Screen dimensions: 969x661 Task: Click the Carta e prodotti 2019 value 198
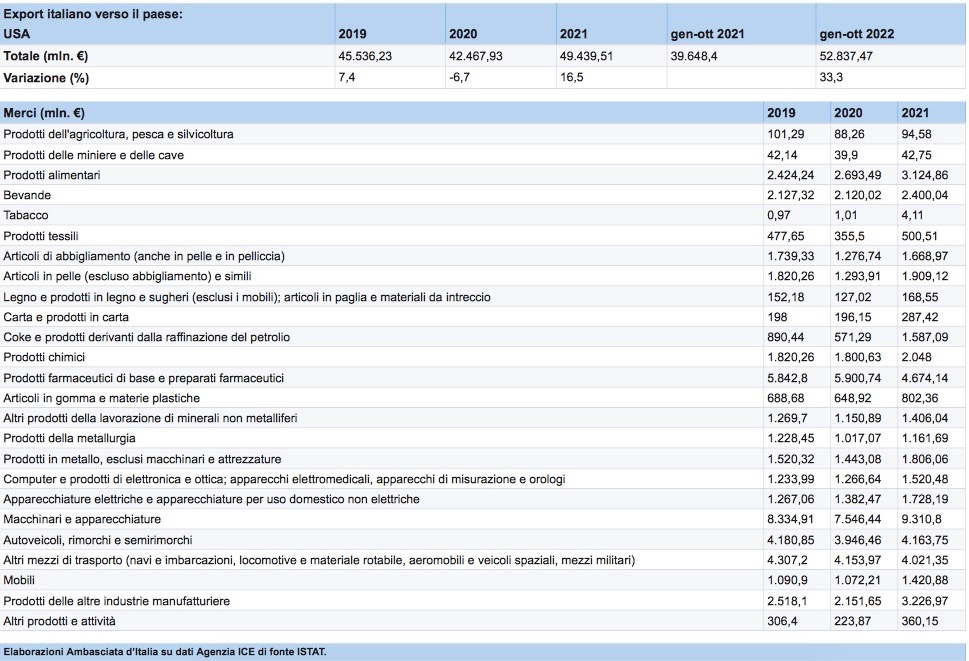[x=777, y=317]
